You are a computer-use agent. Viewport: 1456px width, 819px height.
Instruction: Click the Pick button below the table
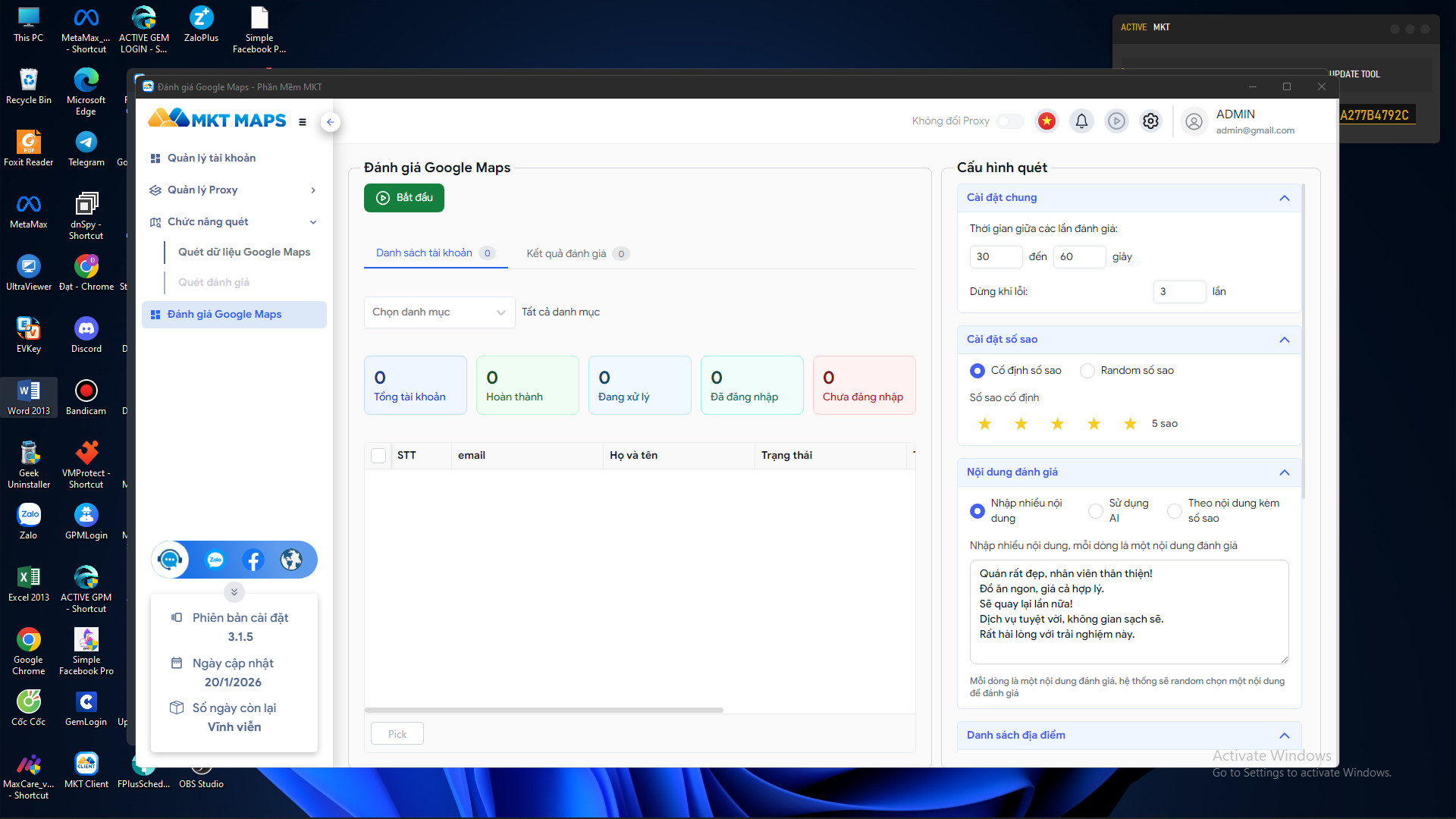click(397, 734)
